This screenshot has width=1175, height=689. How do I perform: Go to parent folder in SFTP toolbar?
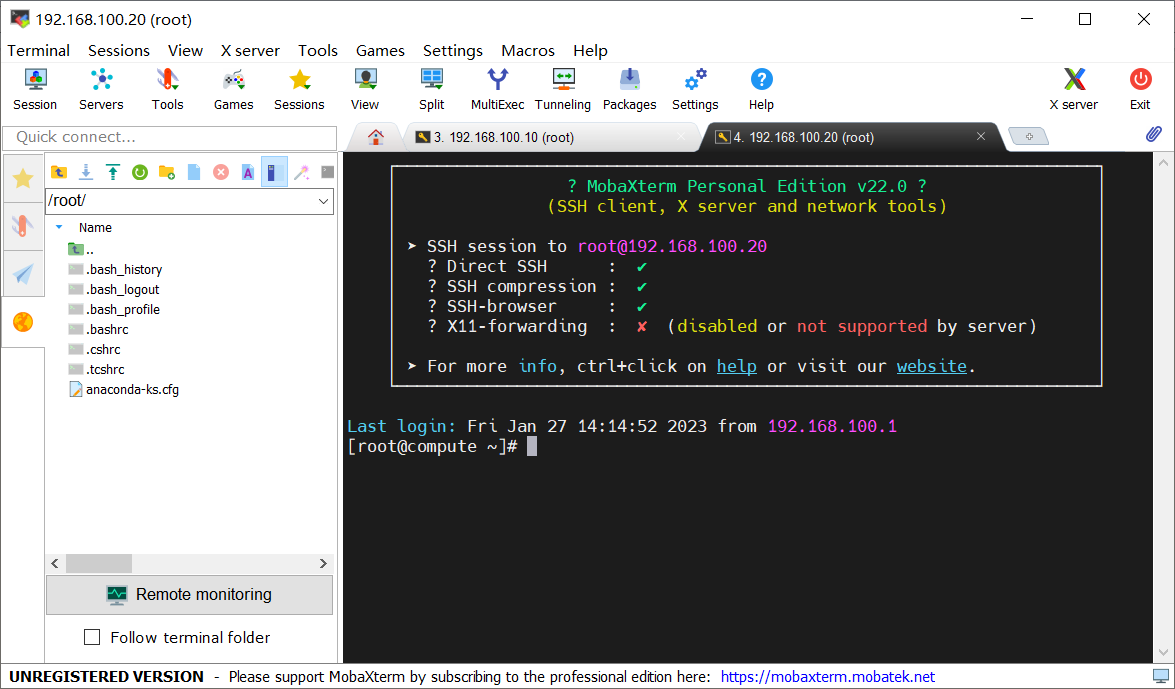59,172
